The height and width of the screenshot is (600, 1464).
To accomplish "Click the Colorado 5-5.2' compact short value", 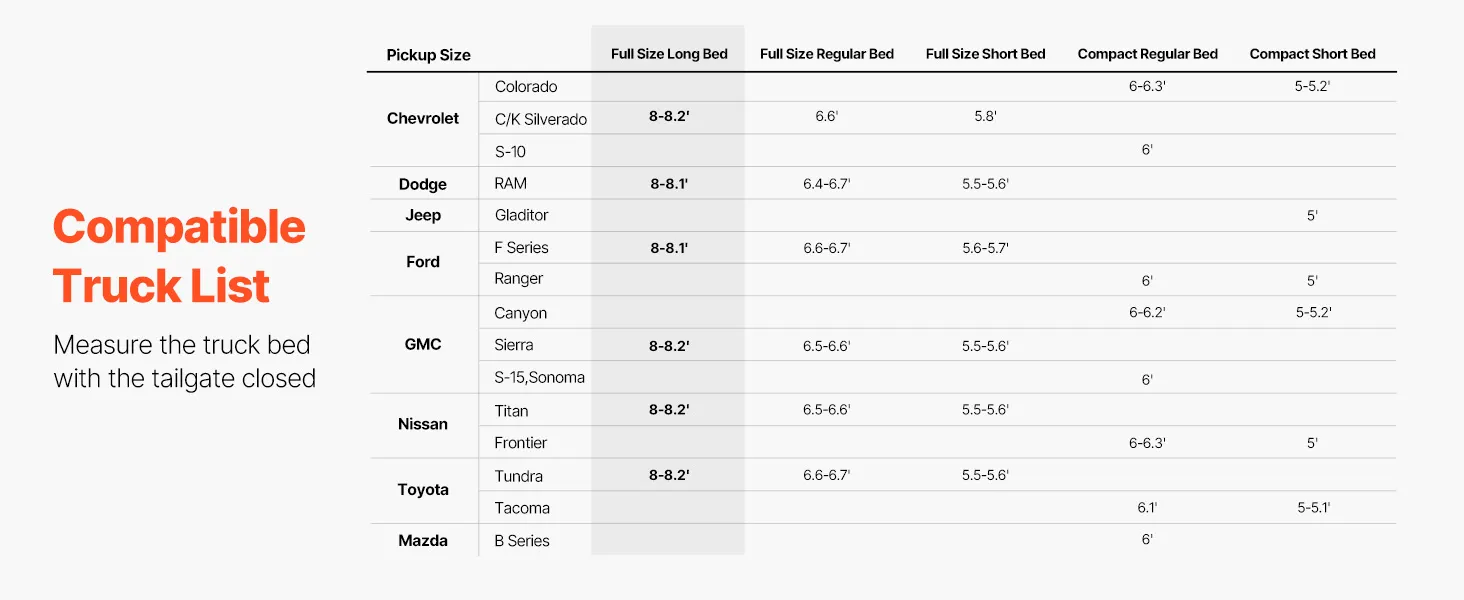I will click(1312, 86).
